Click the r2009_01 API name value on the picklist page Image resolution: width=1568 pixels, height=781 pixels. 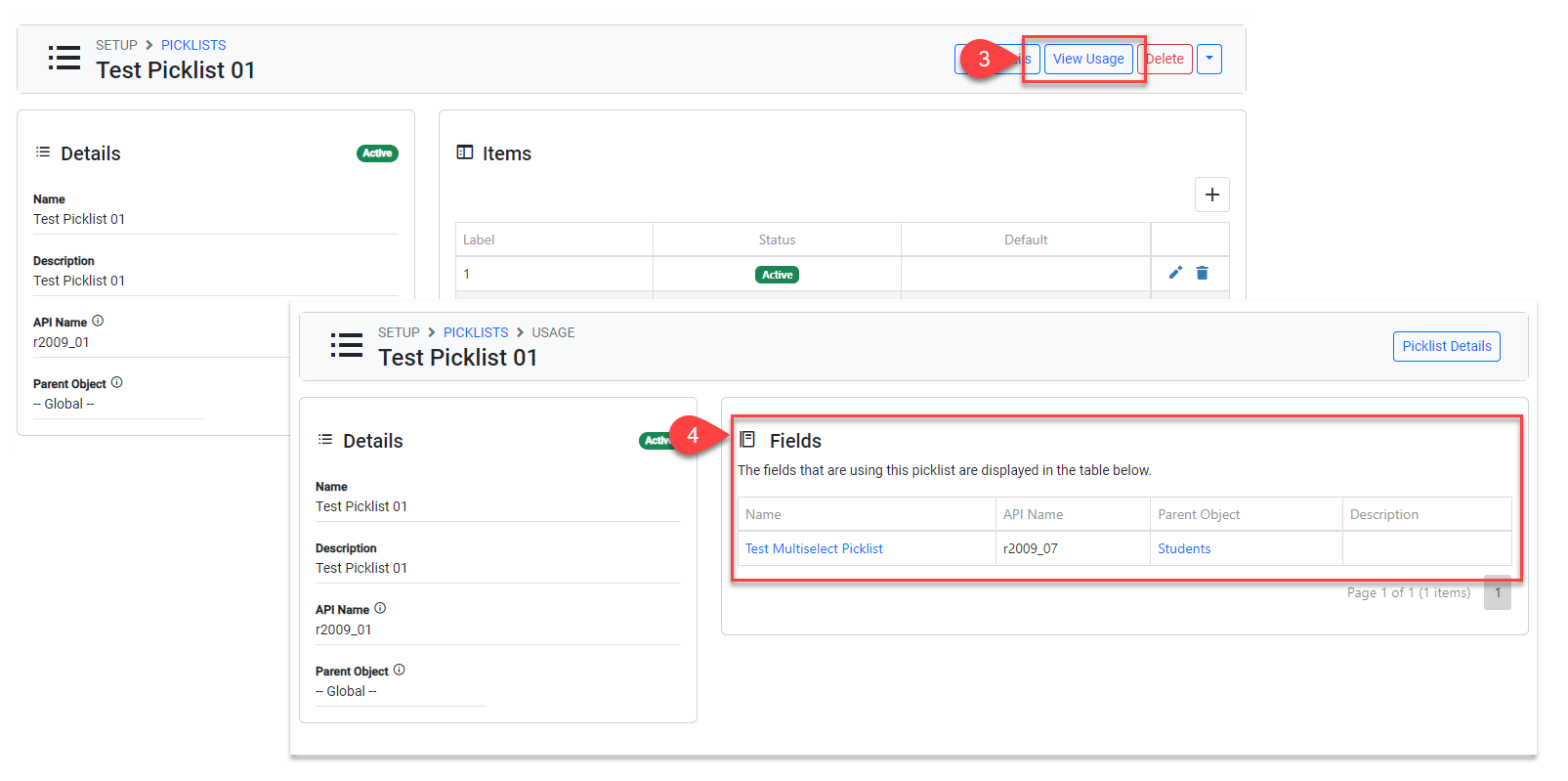(x=62, y=342)
